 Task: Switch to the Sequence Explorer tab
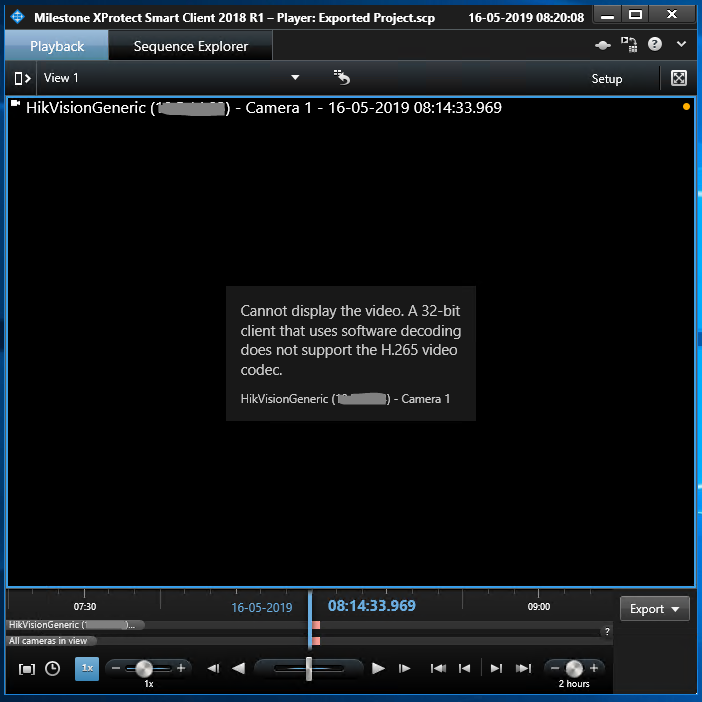click(x=190, y=46)
